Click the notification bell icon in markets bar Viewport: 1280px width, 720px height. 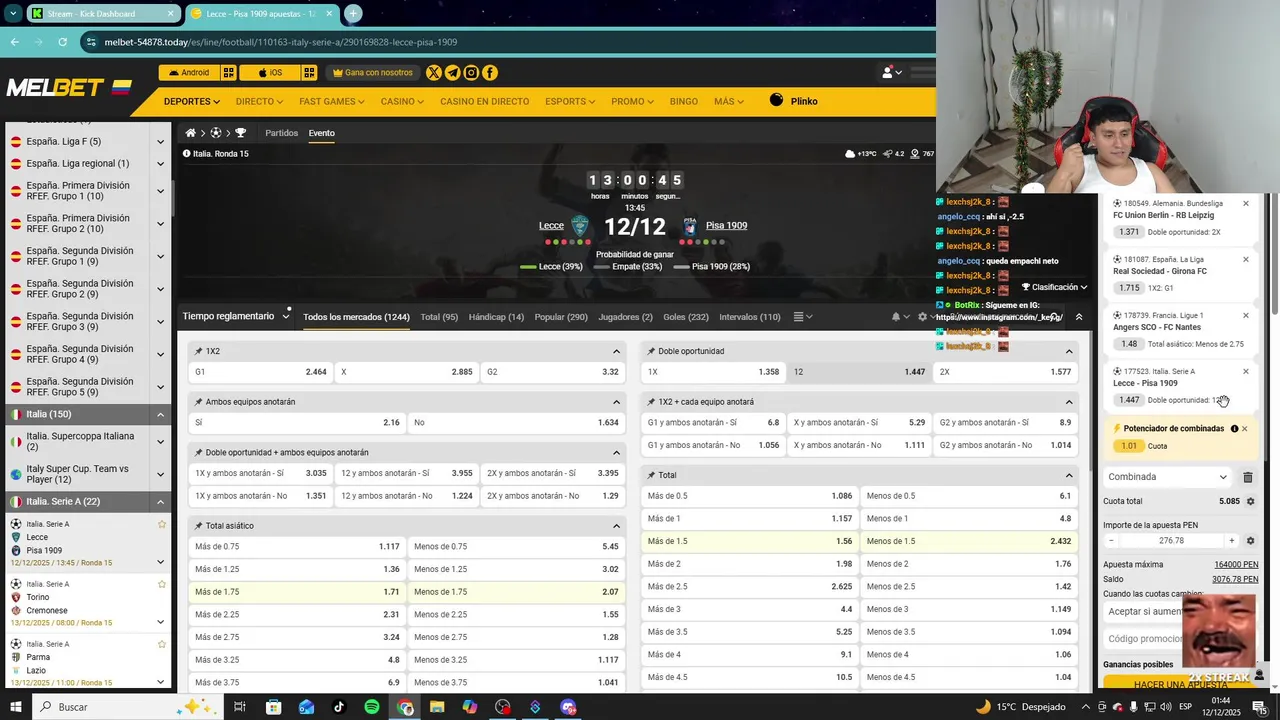(896, 317)
